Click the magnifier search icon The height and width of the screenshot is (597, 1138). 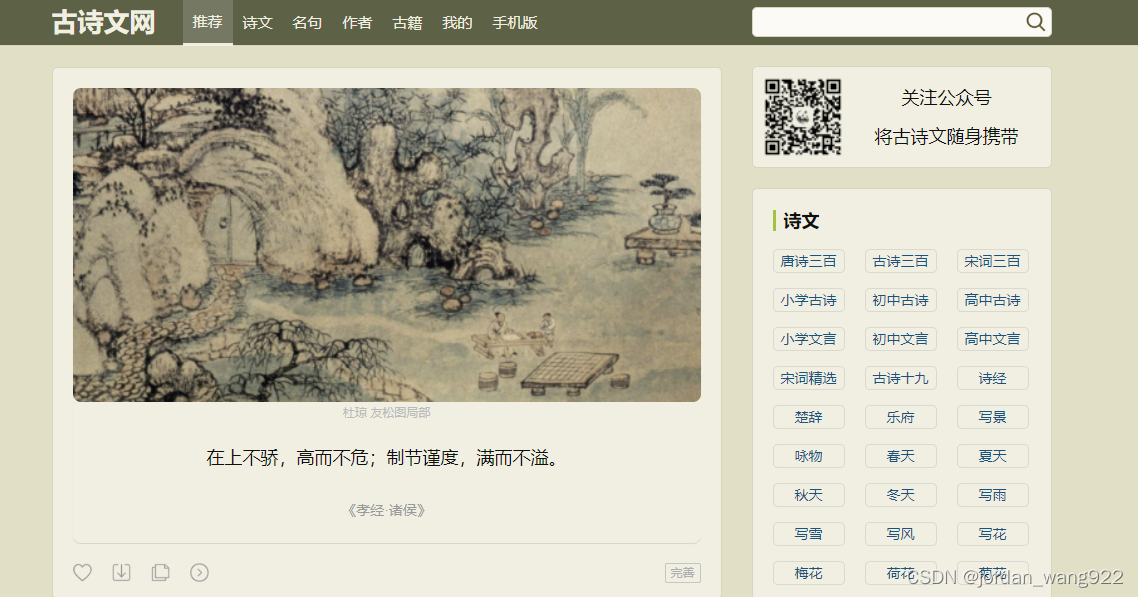(x=1035, y=22)
